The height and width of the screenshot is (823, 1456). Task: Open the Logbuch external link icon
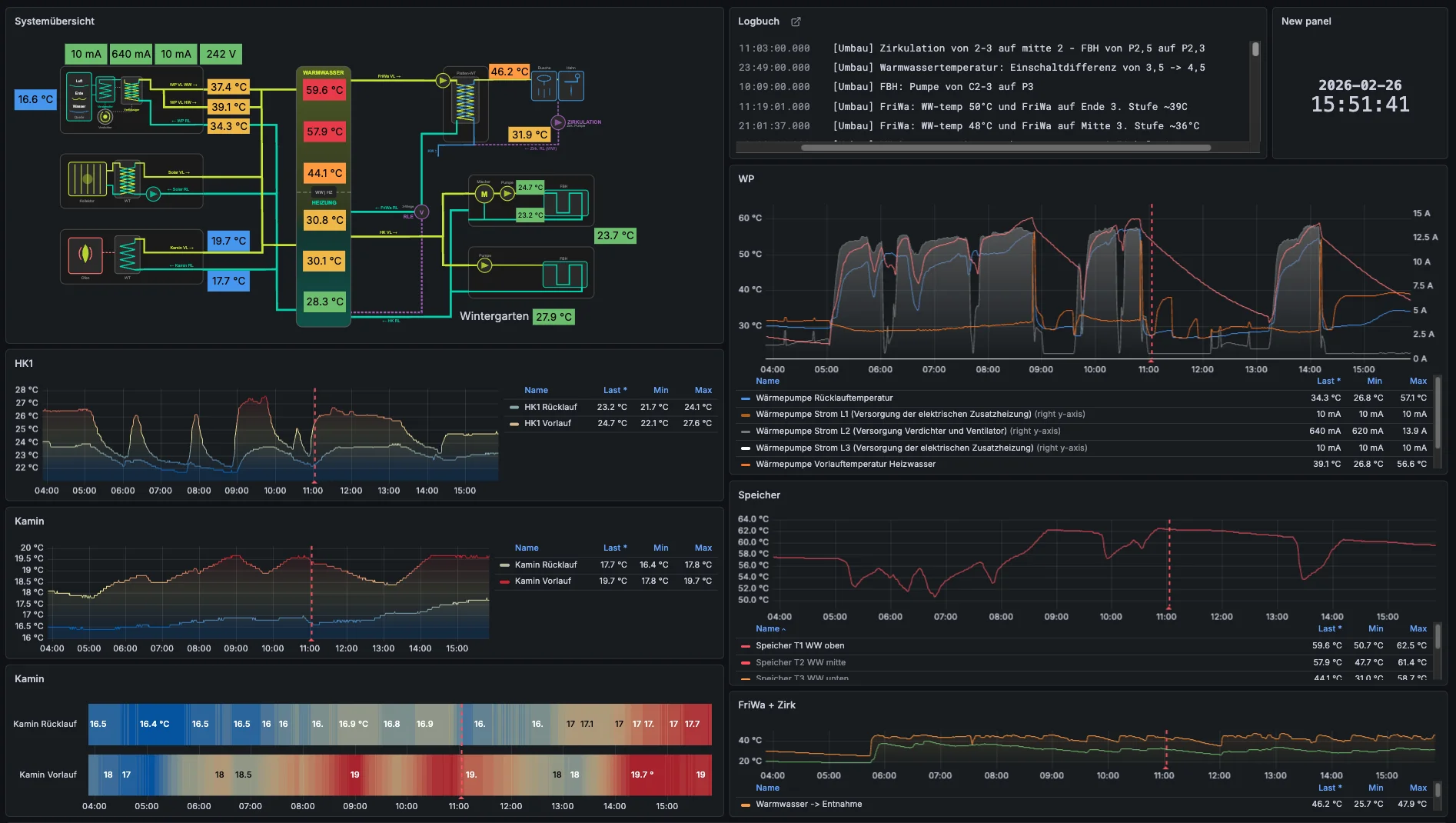(796, 22)
